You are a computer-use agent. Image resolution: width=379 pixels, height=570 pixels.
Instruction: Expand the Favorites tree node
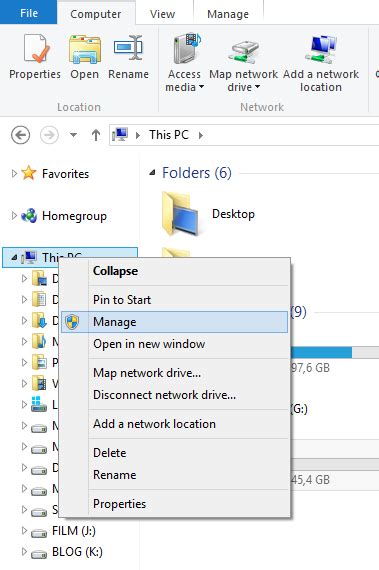[x=14, y=173]
